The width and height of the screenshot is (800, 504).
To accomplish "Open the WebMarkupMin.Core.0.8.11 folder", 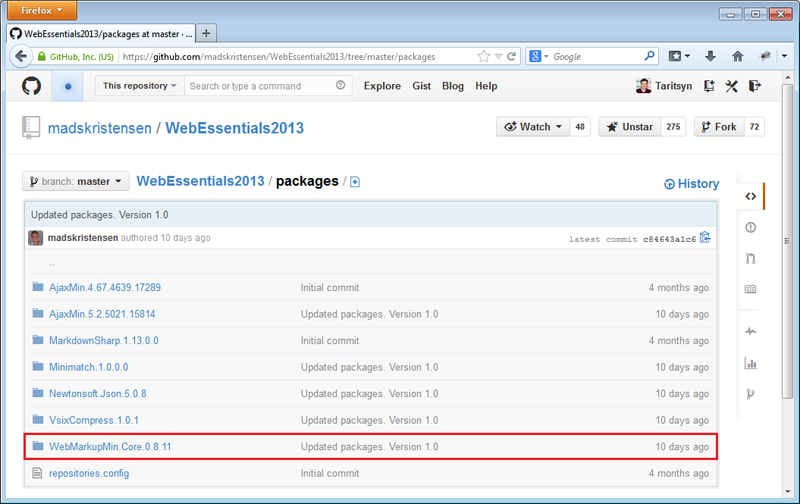I will pos(110,446).
